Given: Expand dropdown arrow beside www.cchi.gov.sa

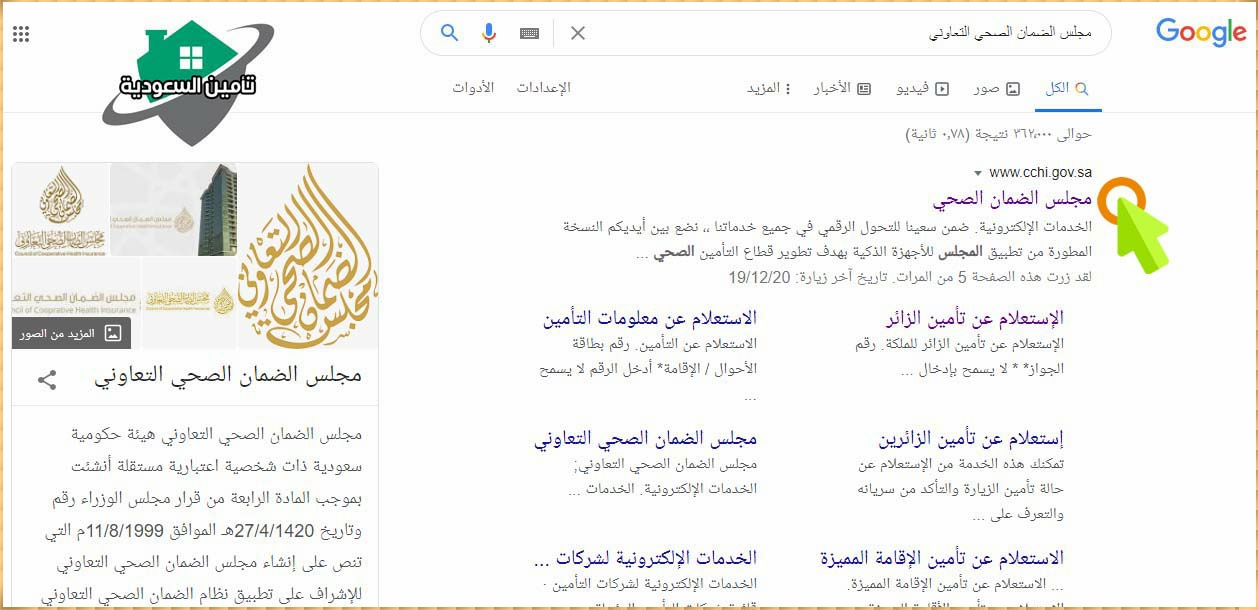Looking at the screenshot, I should pos(978,174).
